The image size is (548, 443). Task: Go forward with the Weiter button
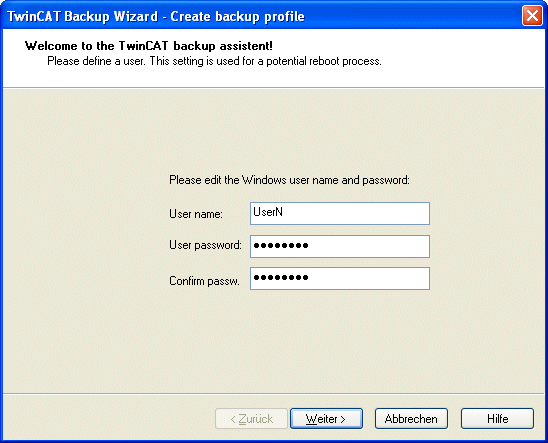(326, 419)
